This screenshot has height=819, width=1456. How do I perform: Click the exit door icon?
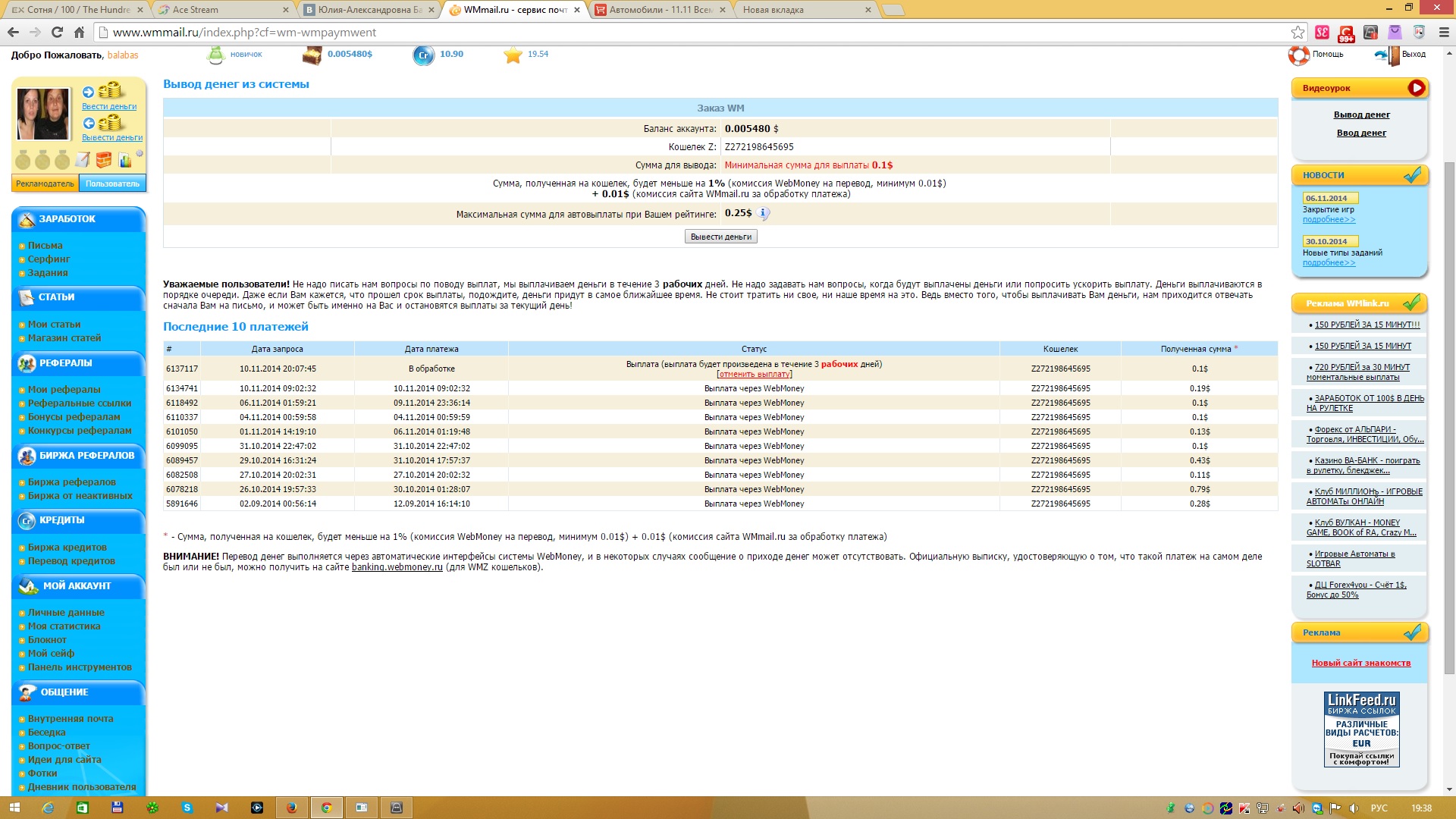[x=1388, y=55]
